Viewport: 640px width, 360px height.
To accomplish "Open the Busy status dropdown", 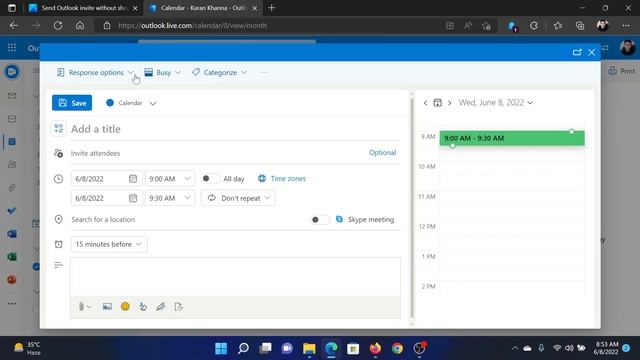I will [x=162, y=72].
